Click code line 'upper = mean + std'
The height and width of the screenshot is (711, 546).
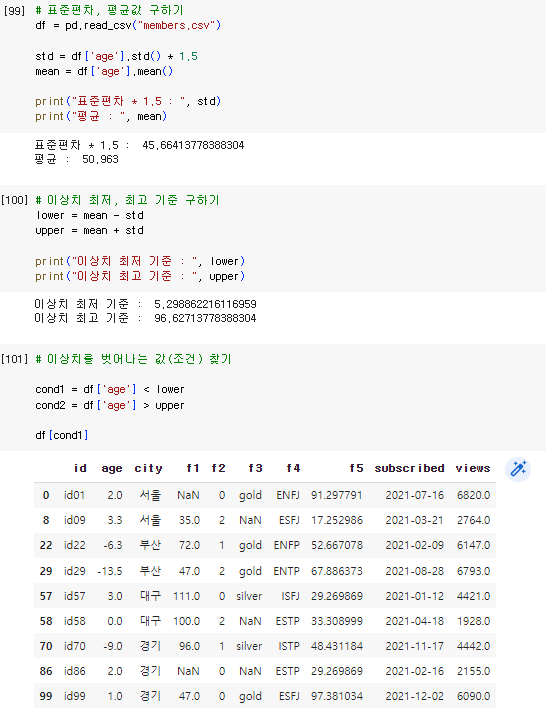89,231
